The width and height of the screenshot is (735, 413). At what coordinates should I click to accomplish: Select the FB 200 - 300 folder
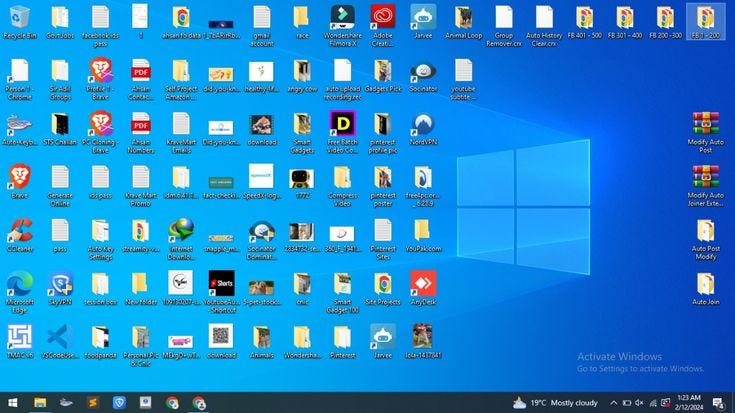tap(665, 22)
